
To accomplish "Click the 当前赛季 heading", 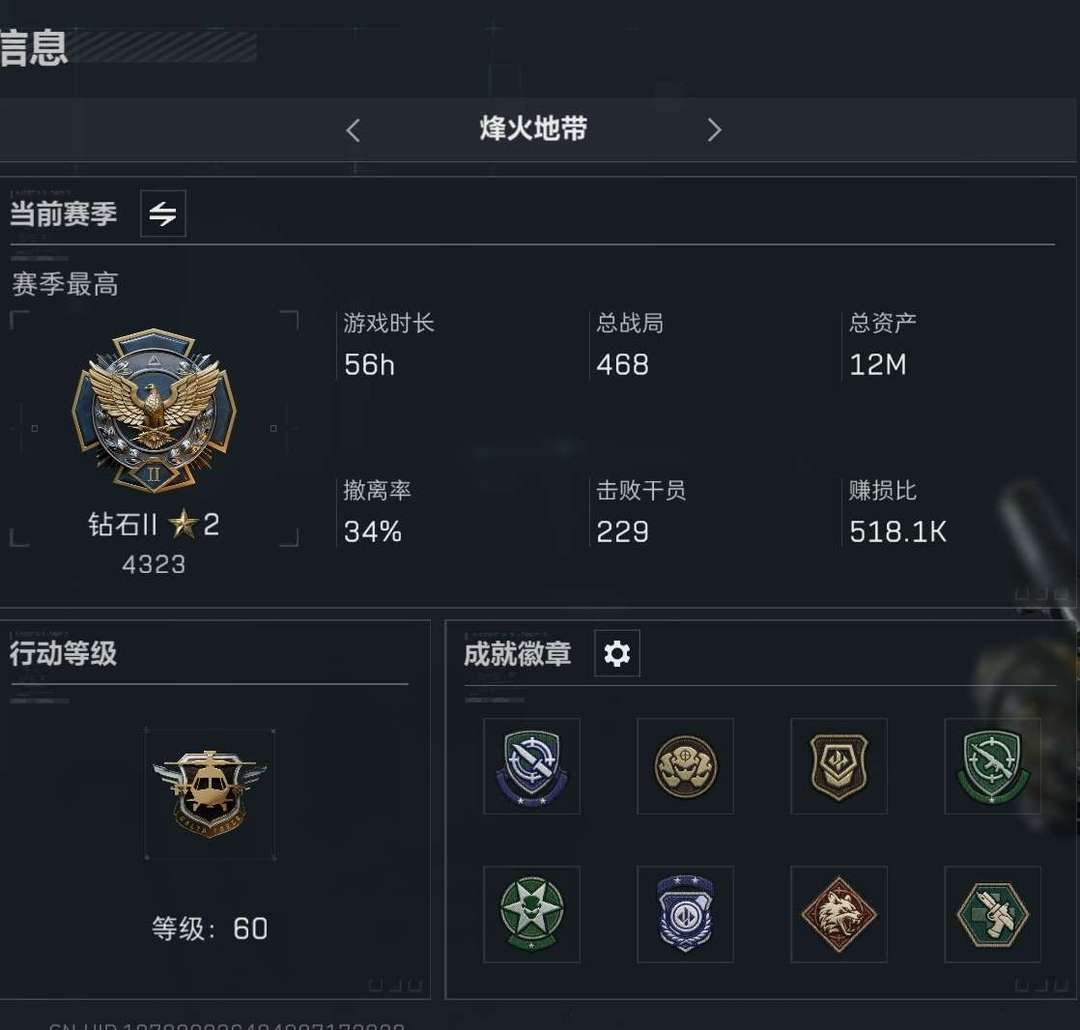I will pyautogui.click(x=63, y=214).
